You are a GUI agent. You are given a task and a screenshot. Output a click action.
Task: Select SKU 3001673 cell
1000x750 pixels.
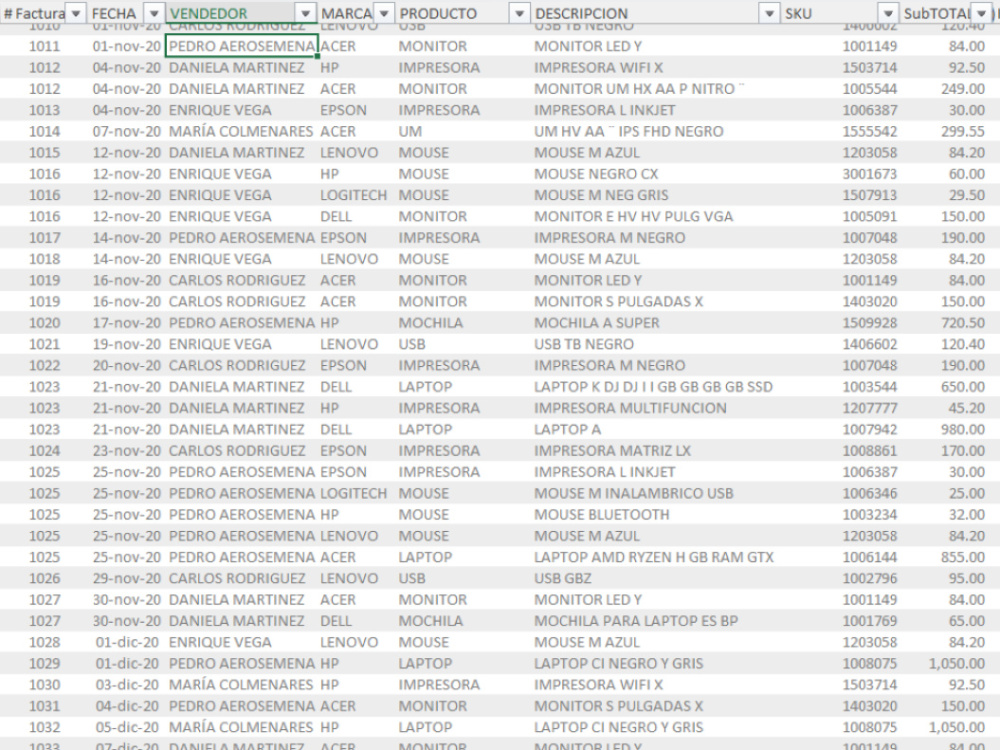tap(869, 174)
